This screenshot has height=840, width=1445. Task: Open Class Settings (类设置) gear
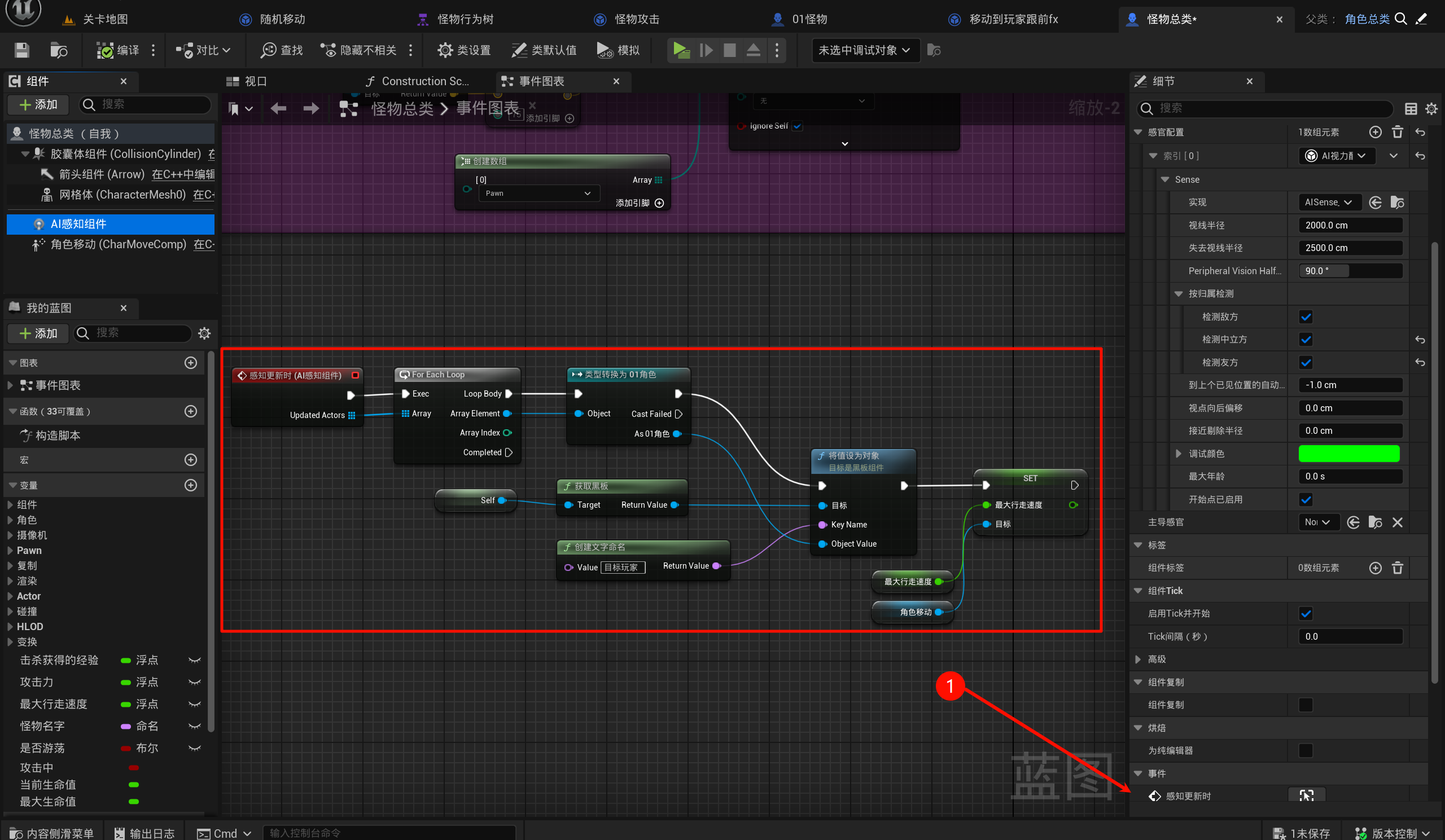pos(444,50)
